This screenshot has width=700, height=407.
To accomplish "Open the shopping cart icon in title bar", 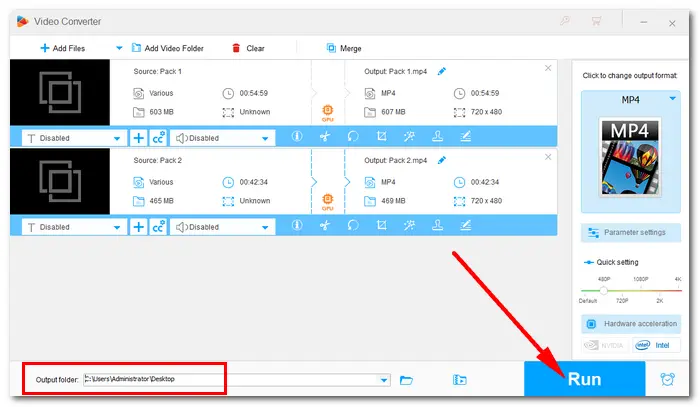I will pos(596,21).
